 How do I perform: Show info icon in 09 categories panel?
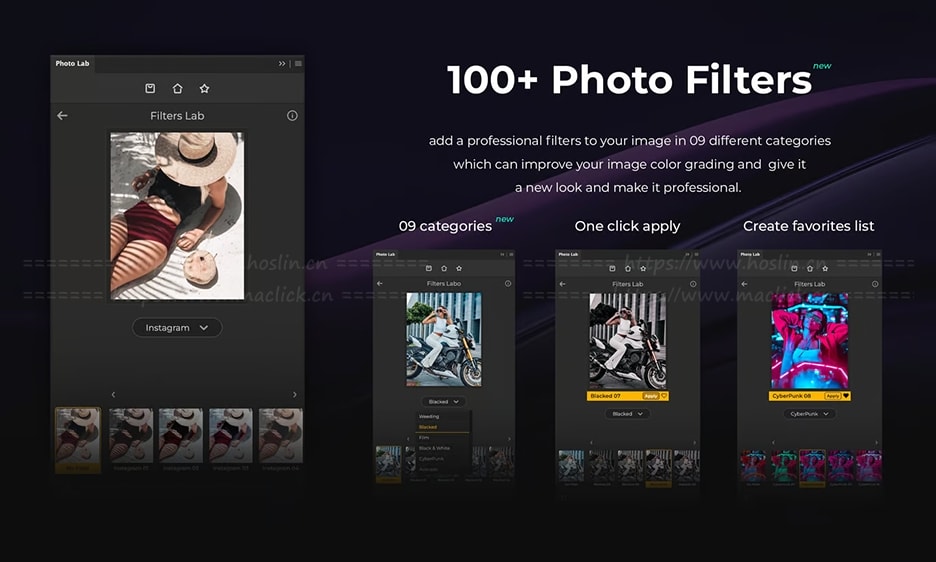pos(508,284)
